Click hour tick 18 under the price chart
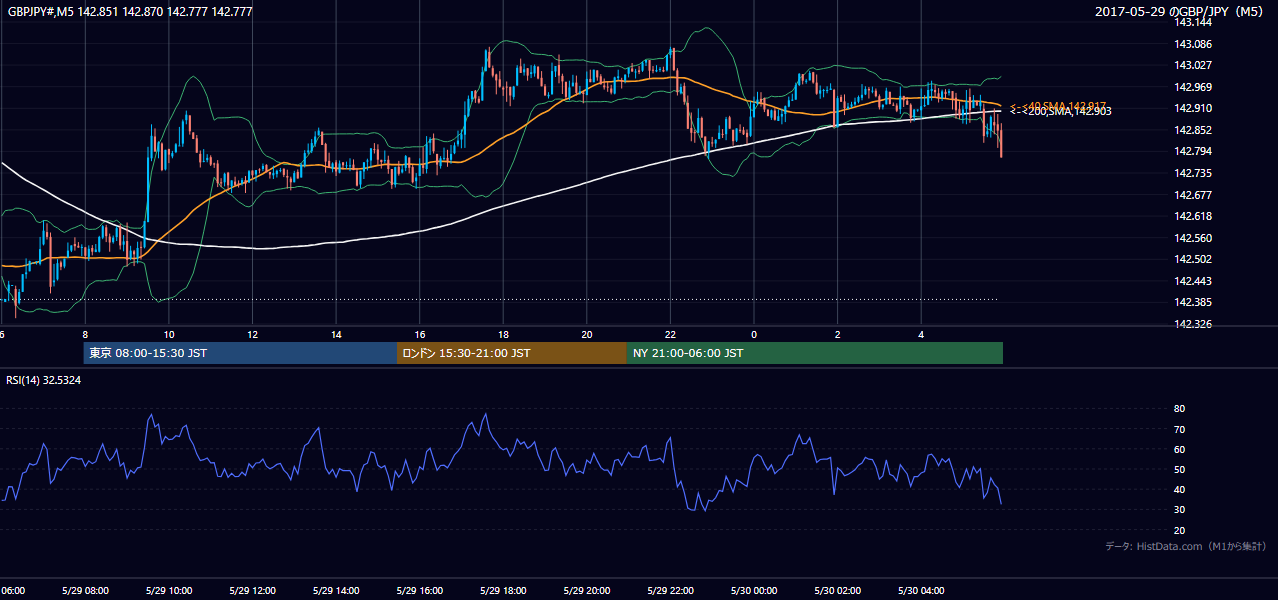1278x600 pixels. (x=504, y=335)
